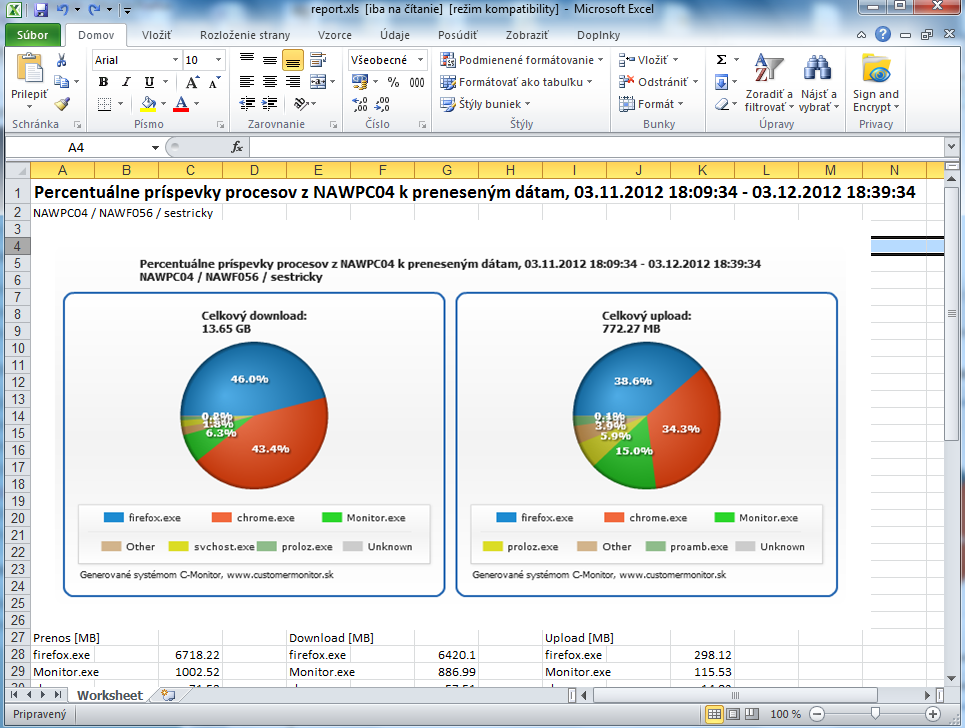Open Nájsť a vybrať
This screenshot has height=728, width=965.
[x=819, y=83]
